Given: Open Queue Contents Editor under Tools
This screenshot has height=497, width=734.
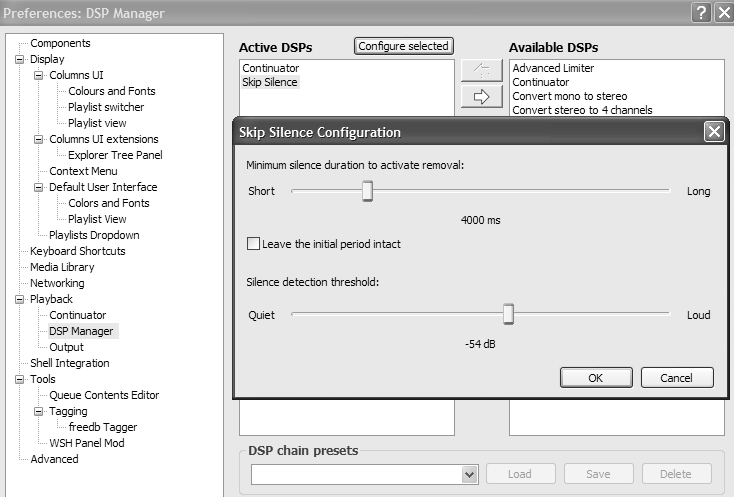Looking at the screenshot, I should click(x=104, y=395).
